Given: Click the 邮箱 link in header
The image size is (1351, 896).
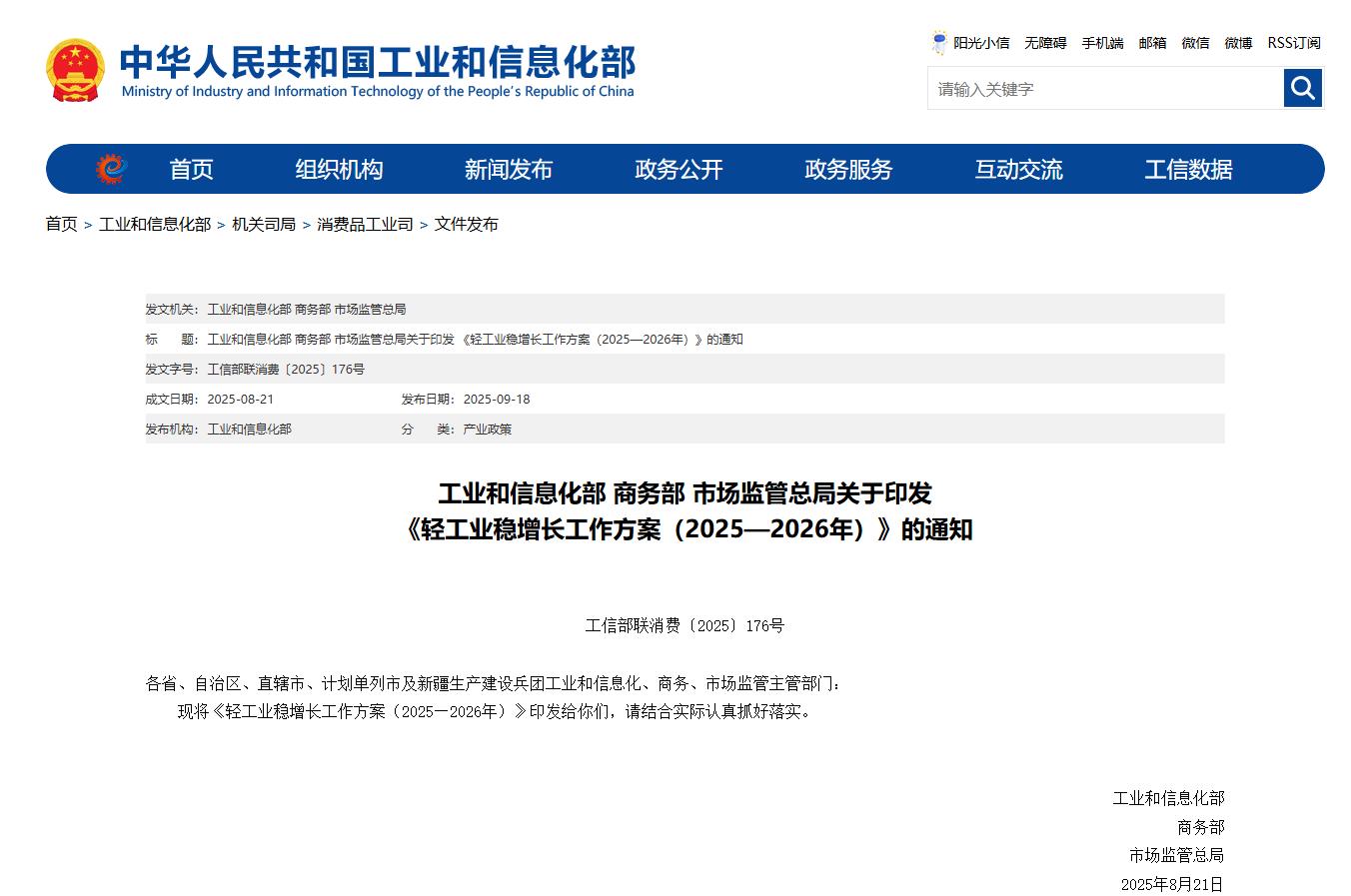Looking at the screenshot, I should [1152, 43].
